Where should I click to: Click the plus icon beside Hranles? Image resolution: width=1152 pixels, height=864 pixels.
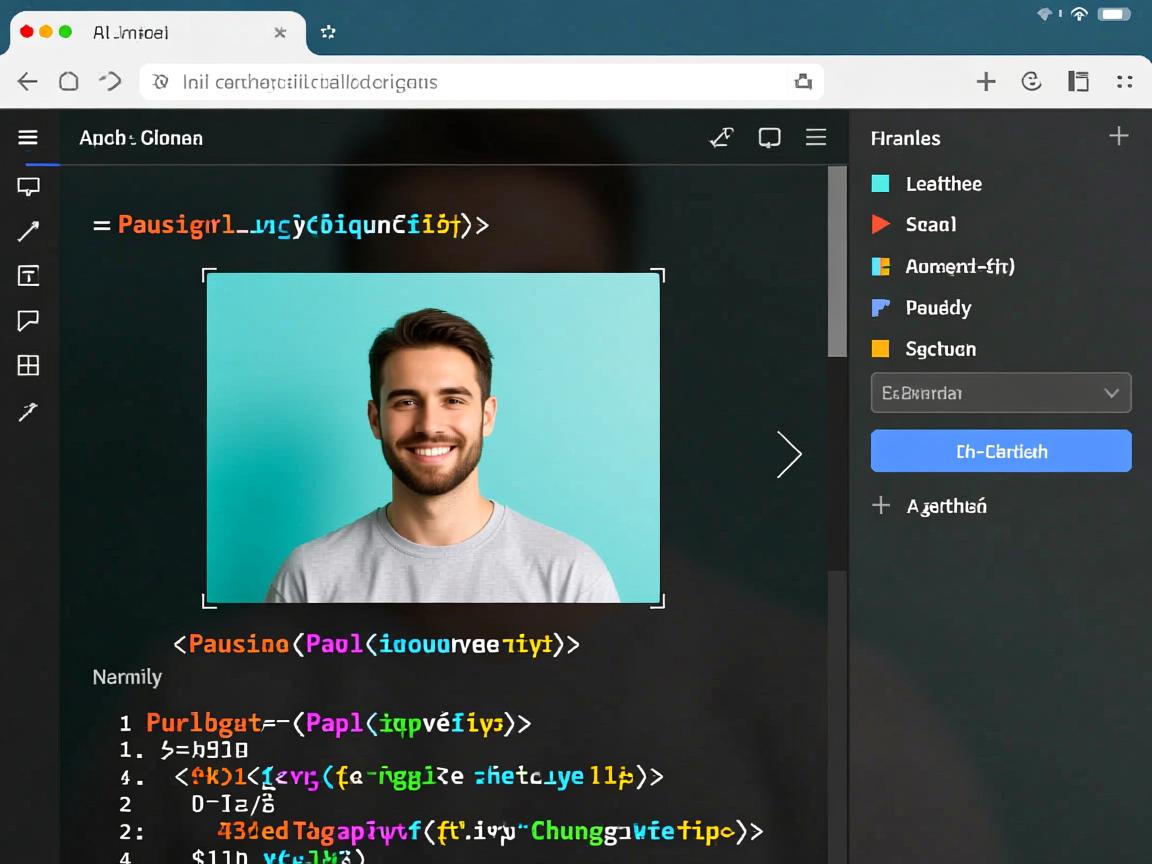[x=1119, y=137]
